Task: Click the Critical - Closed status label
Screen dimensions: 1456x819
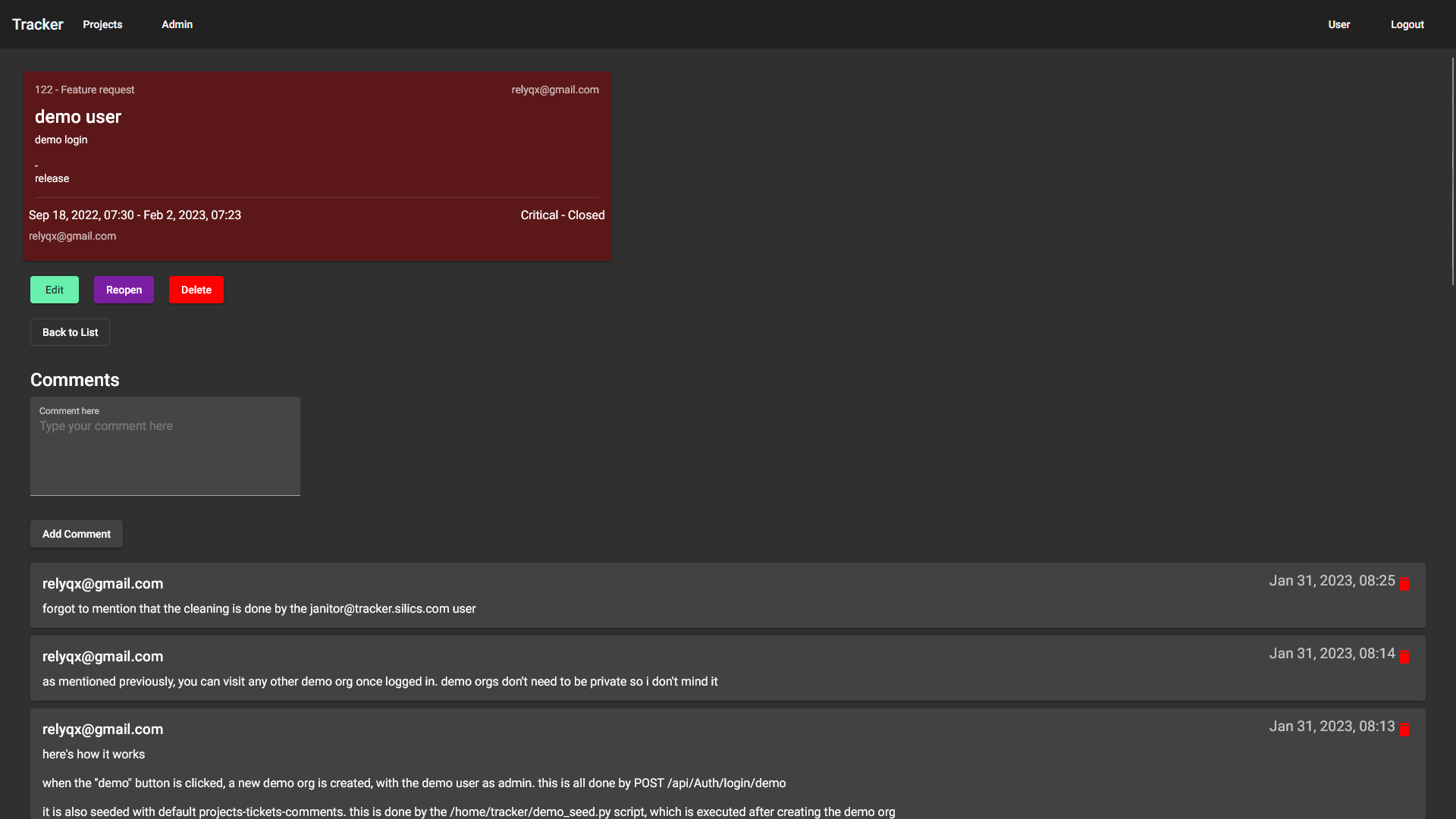Action: (x=562, y=215)
